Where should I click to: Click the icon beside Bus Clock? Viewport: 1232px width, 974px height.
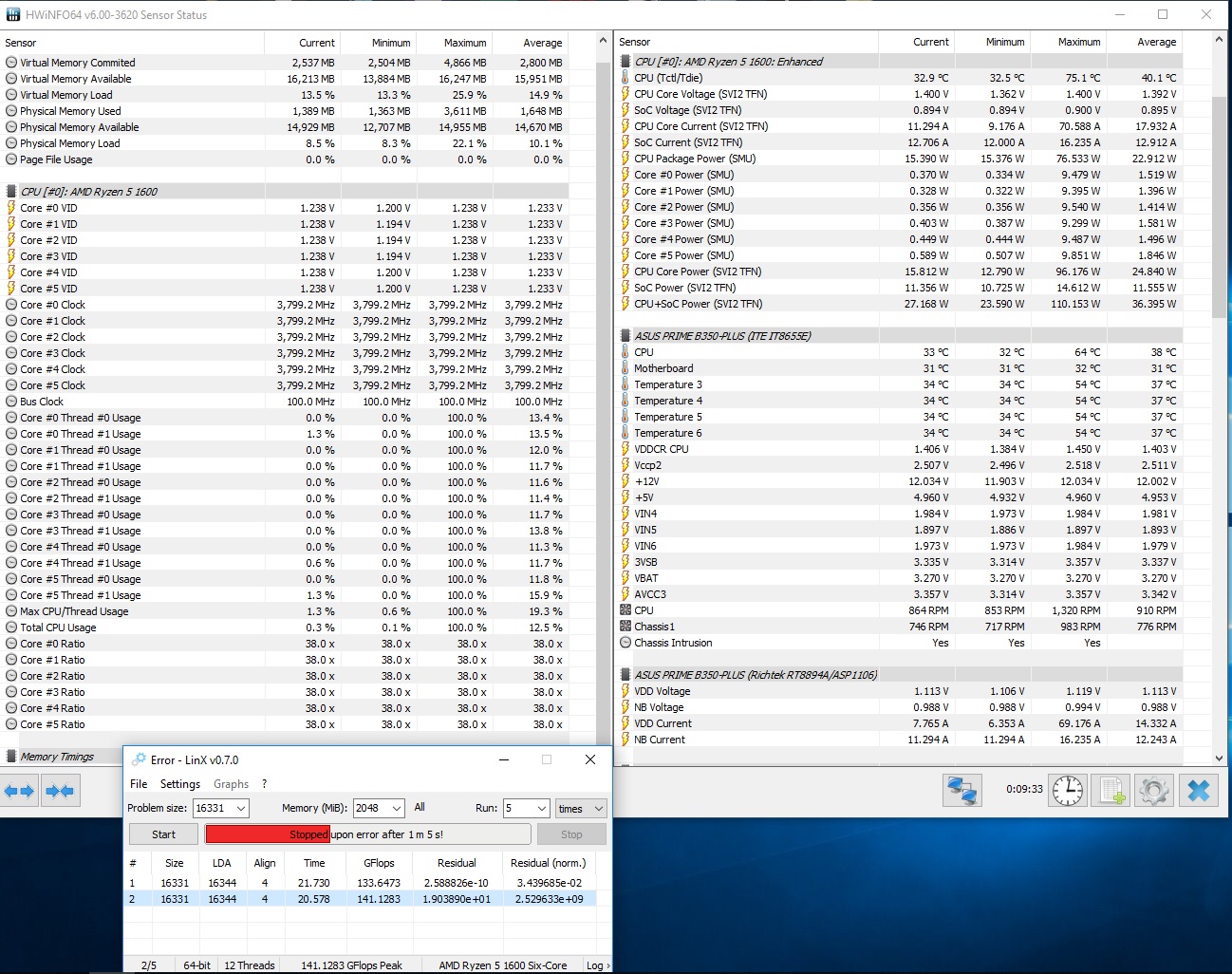pos(11,402)
